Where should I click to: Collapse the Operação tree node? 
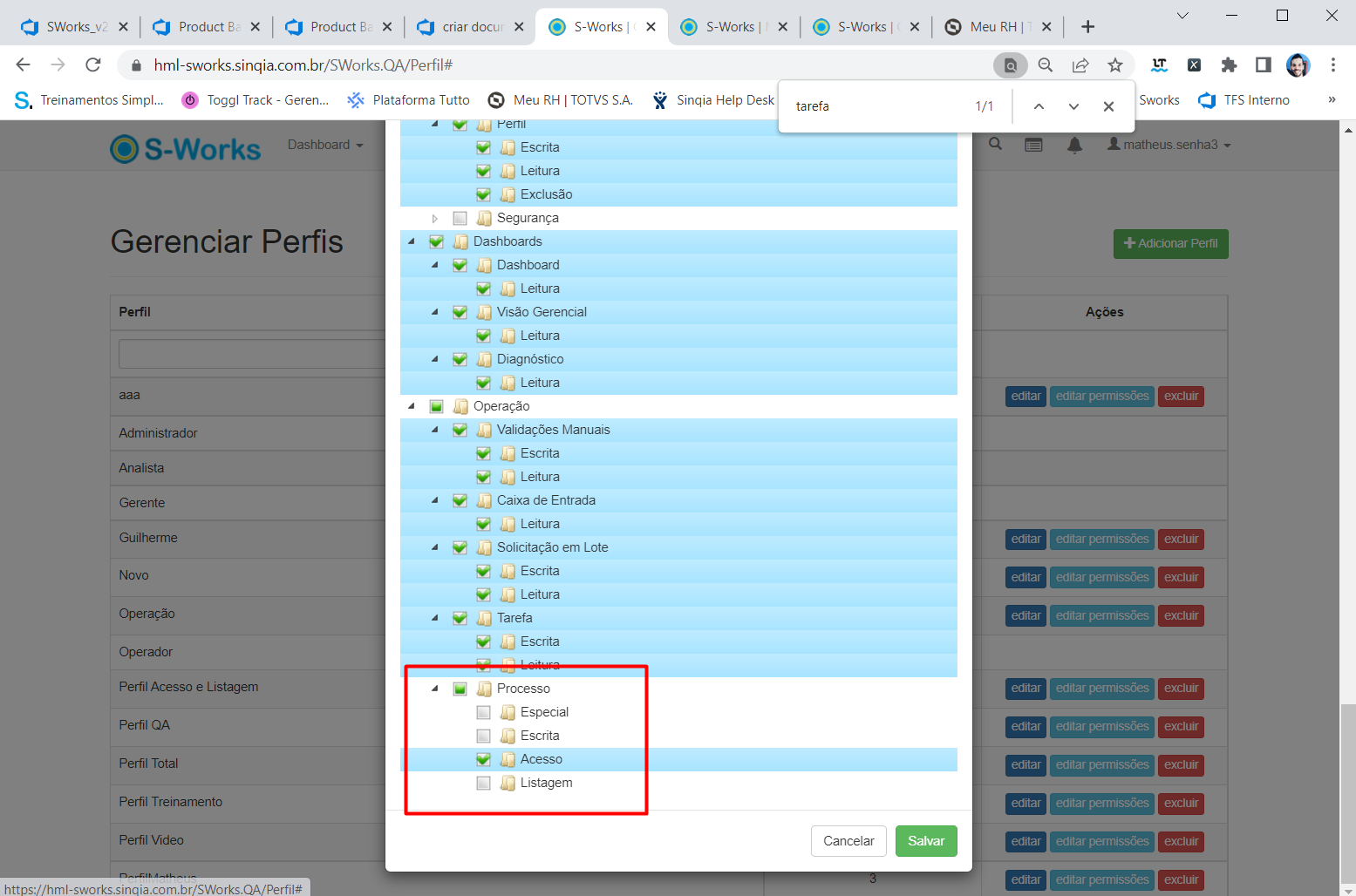412,406
